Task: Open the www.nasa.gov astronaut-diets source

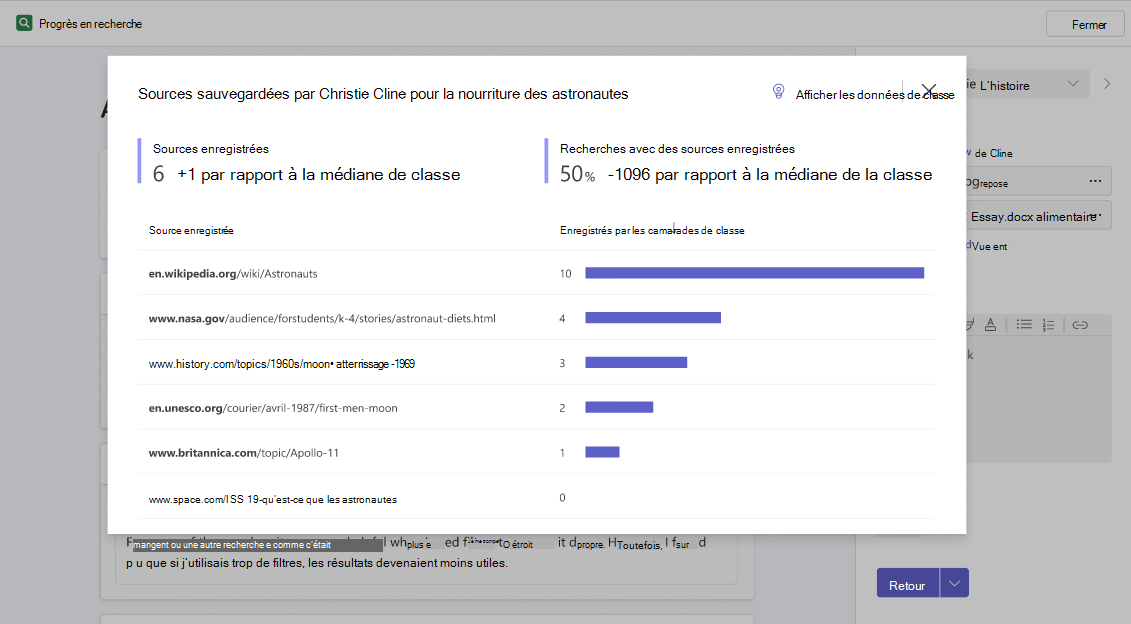Action: click(x=322, y=318)
